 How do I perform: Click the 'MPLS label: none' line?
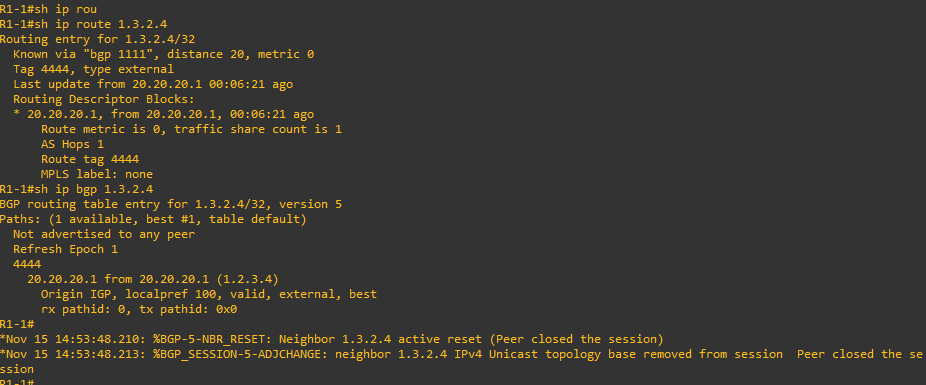pyautogui.click(x=97, y=174)
